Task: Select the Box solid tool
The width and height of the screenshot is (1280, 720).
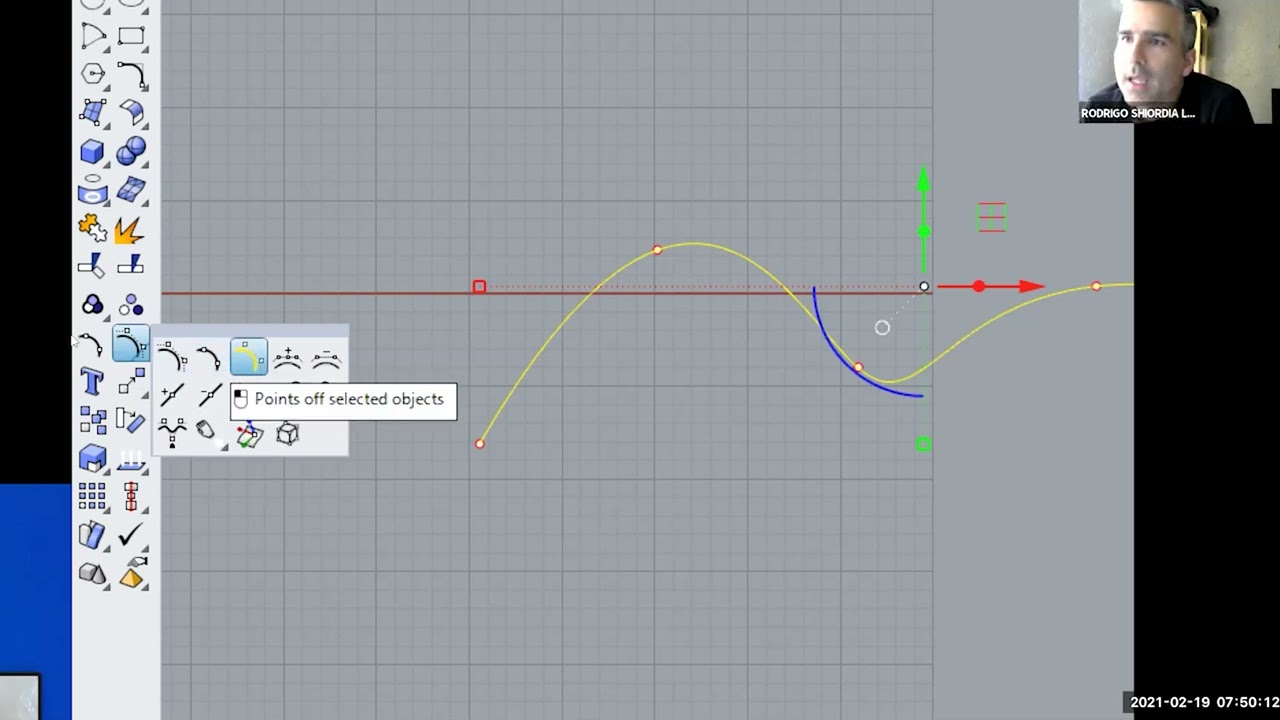Action: 93,151
